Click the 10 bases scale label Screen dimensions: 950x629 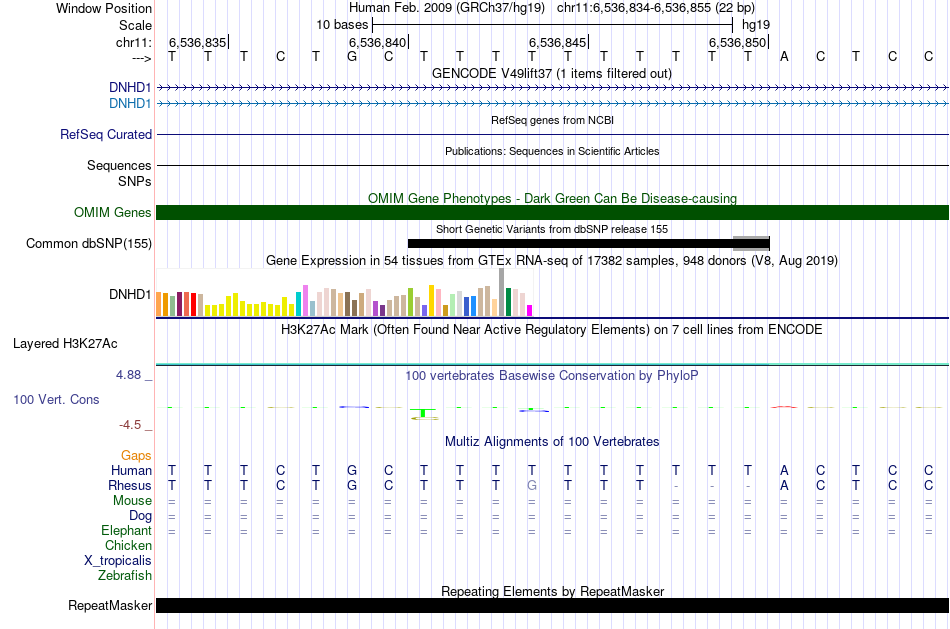click(x=342, y=25)
